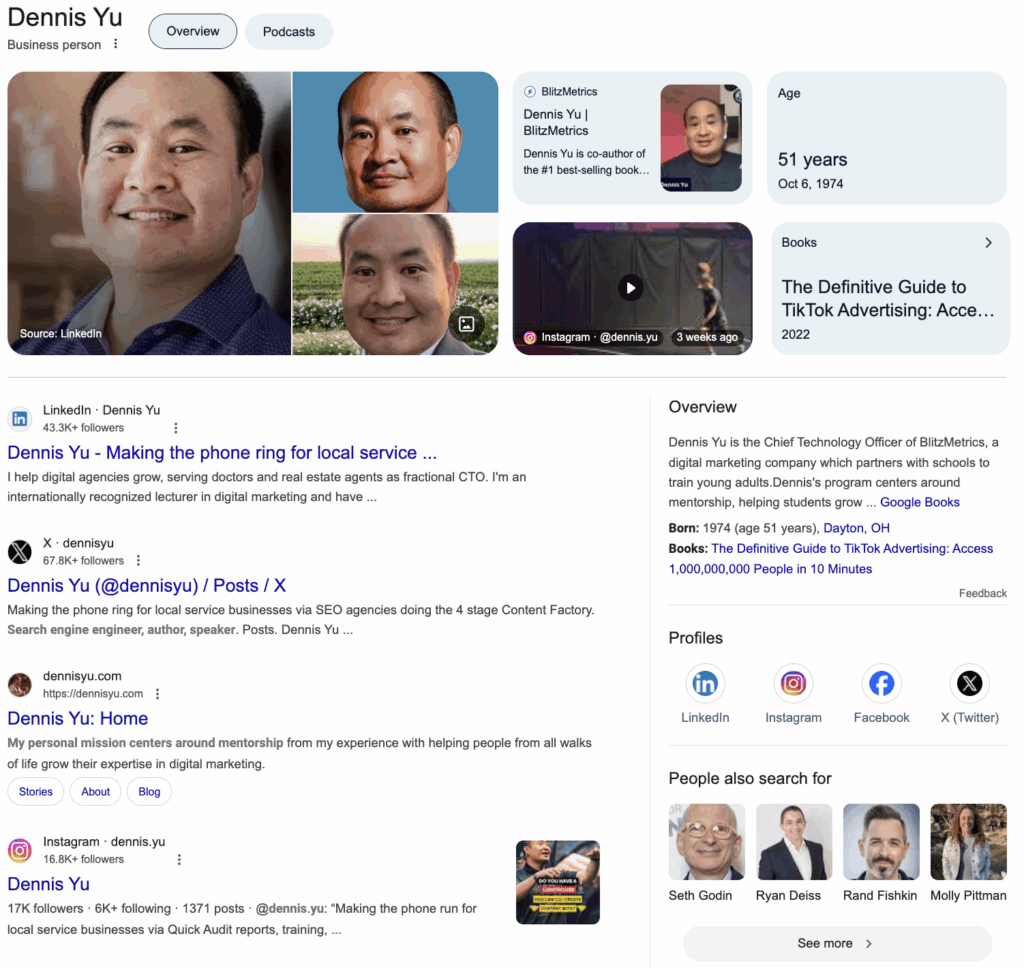Expand See more people also searched
Viewport: 1024px width, 968px height.
(x=836, y=943)
